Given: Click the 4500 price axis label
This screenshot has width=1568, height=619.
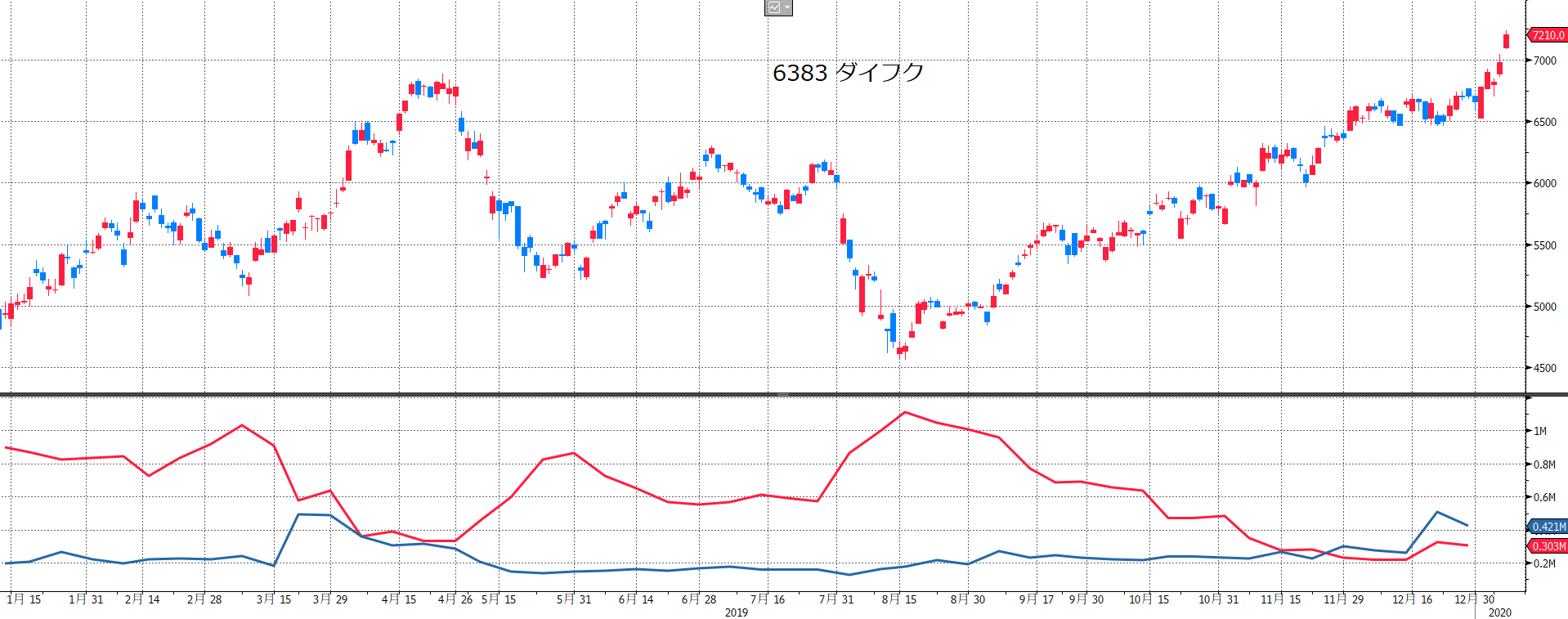Looking at the screenshot, I should (1544, 368).
